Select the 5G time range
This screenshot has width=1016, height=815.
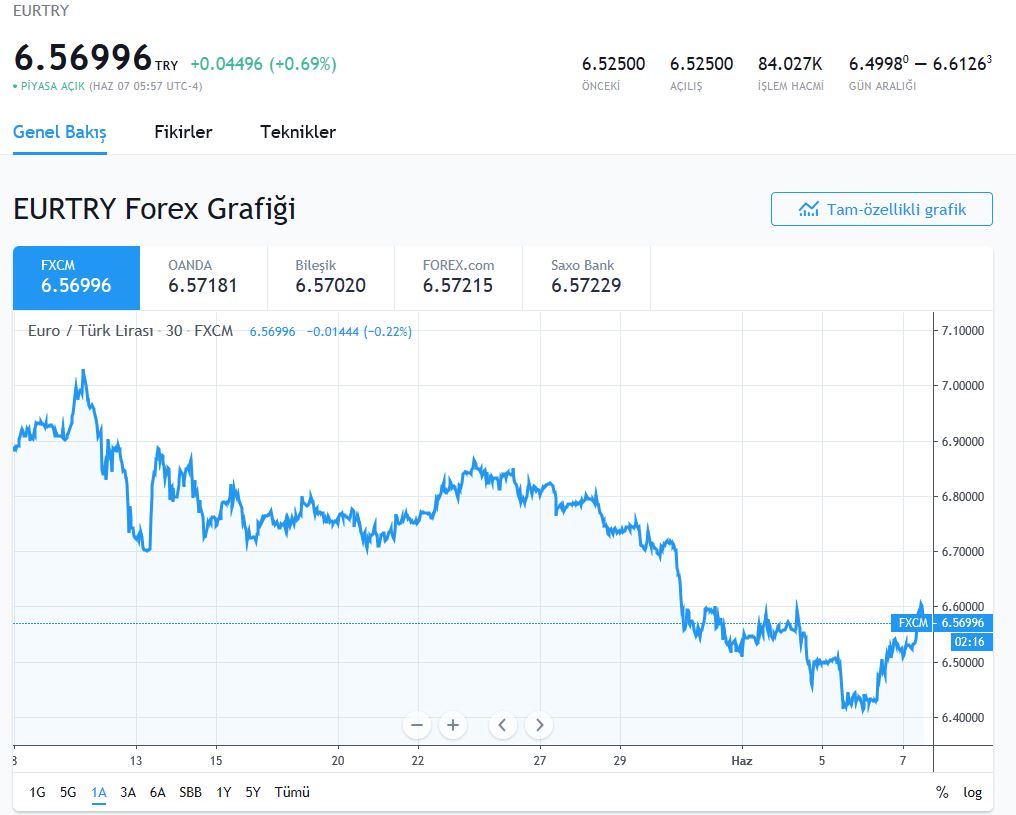pyautogui.click(x=68, y=792)
